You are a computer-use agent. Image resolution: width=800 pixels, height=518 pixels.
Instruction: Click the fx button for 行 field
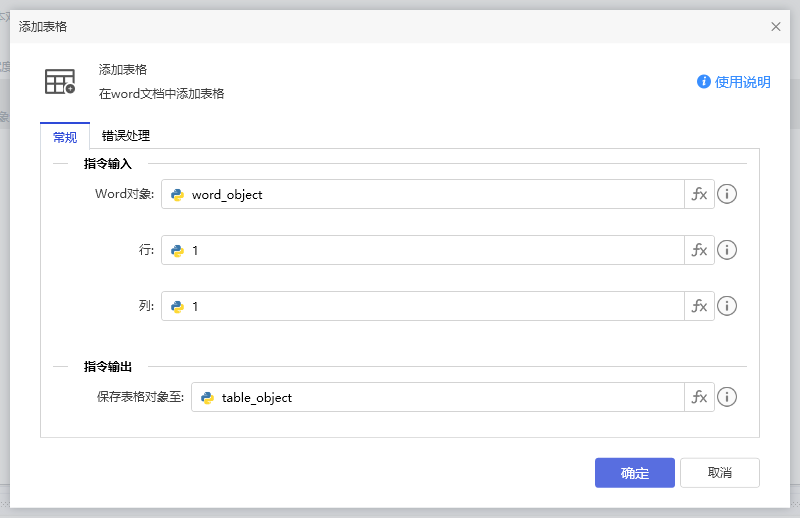coord(699,250)
